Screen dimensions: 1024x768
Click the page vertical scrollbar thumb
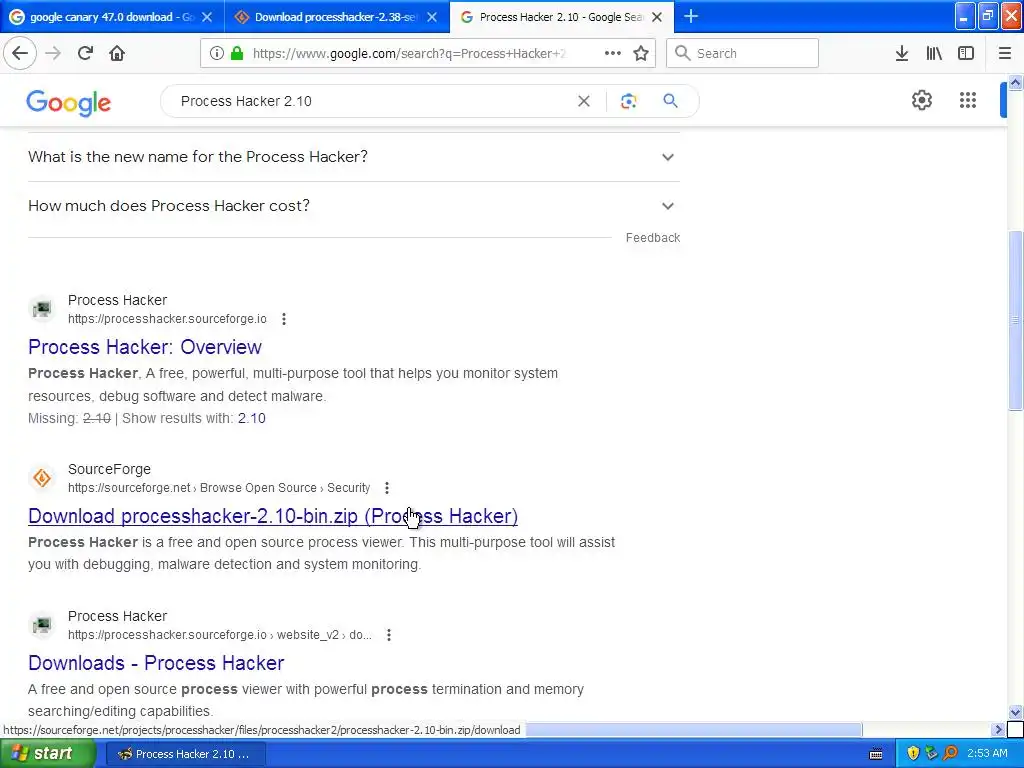(x=1015, y=320)
